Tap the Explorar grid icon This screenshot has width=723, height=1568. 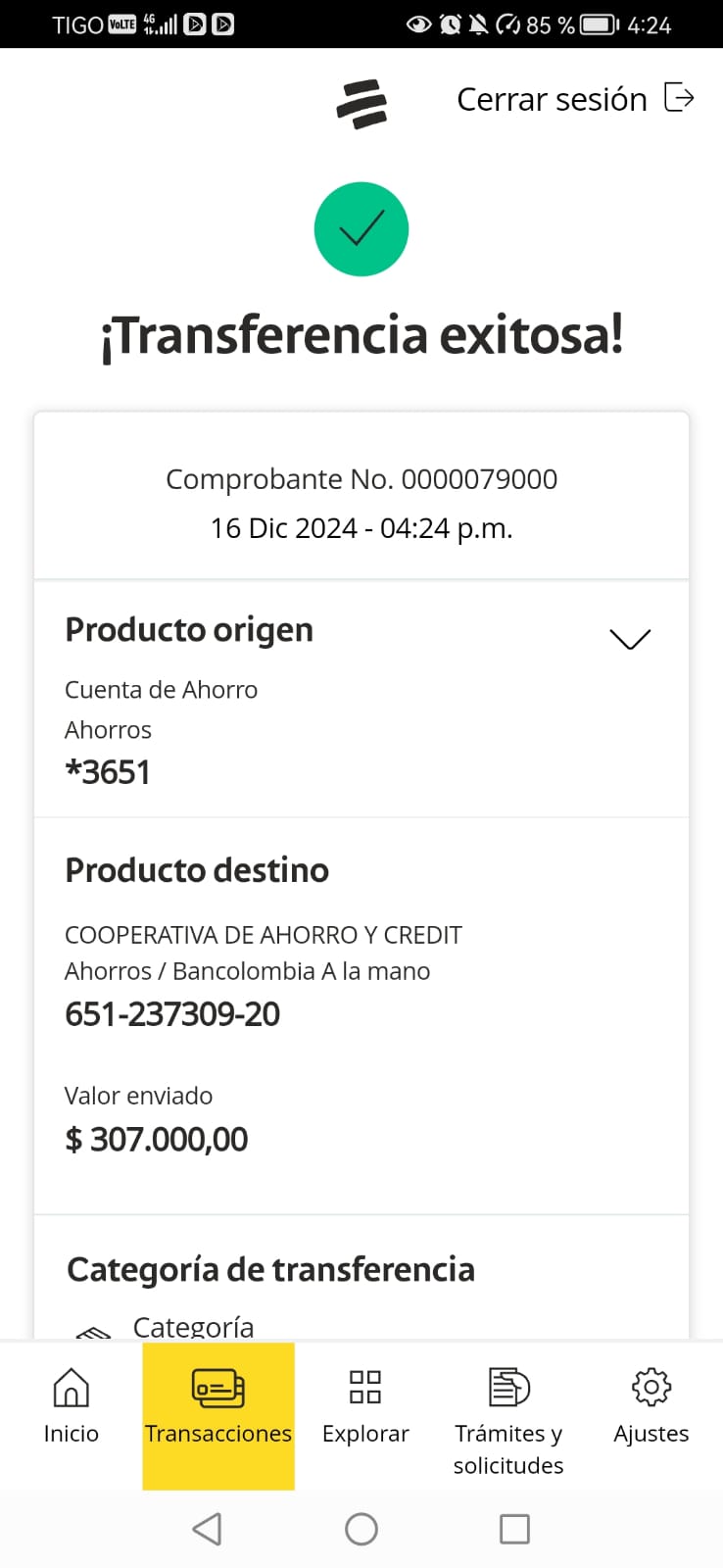click(x=365, y=1387)
